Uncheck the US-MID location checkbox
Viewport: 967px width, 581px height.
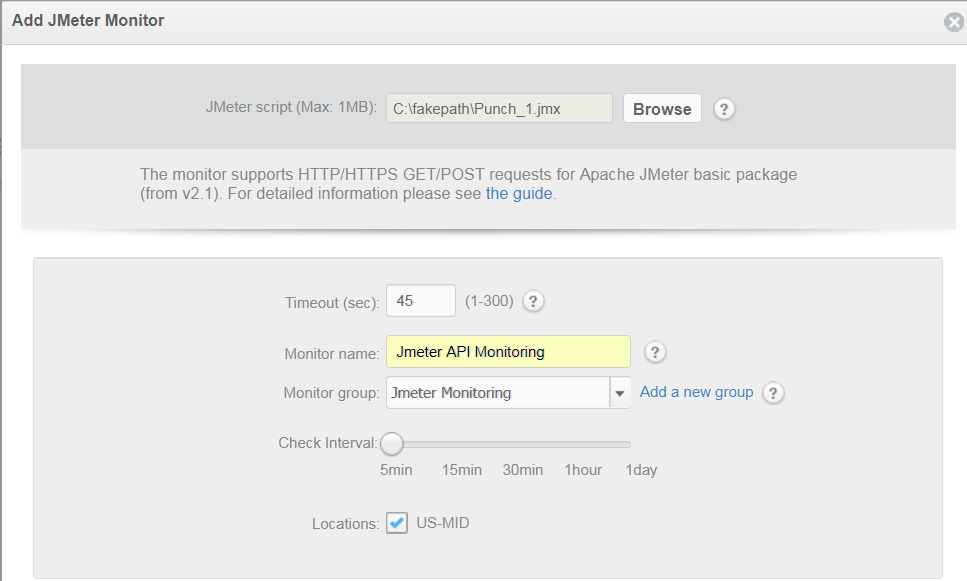point(397,523)
